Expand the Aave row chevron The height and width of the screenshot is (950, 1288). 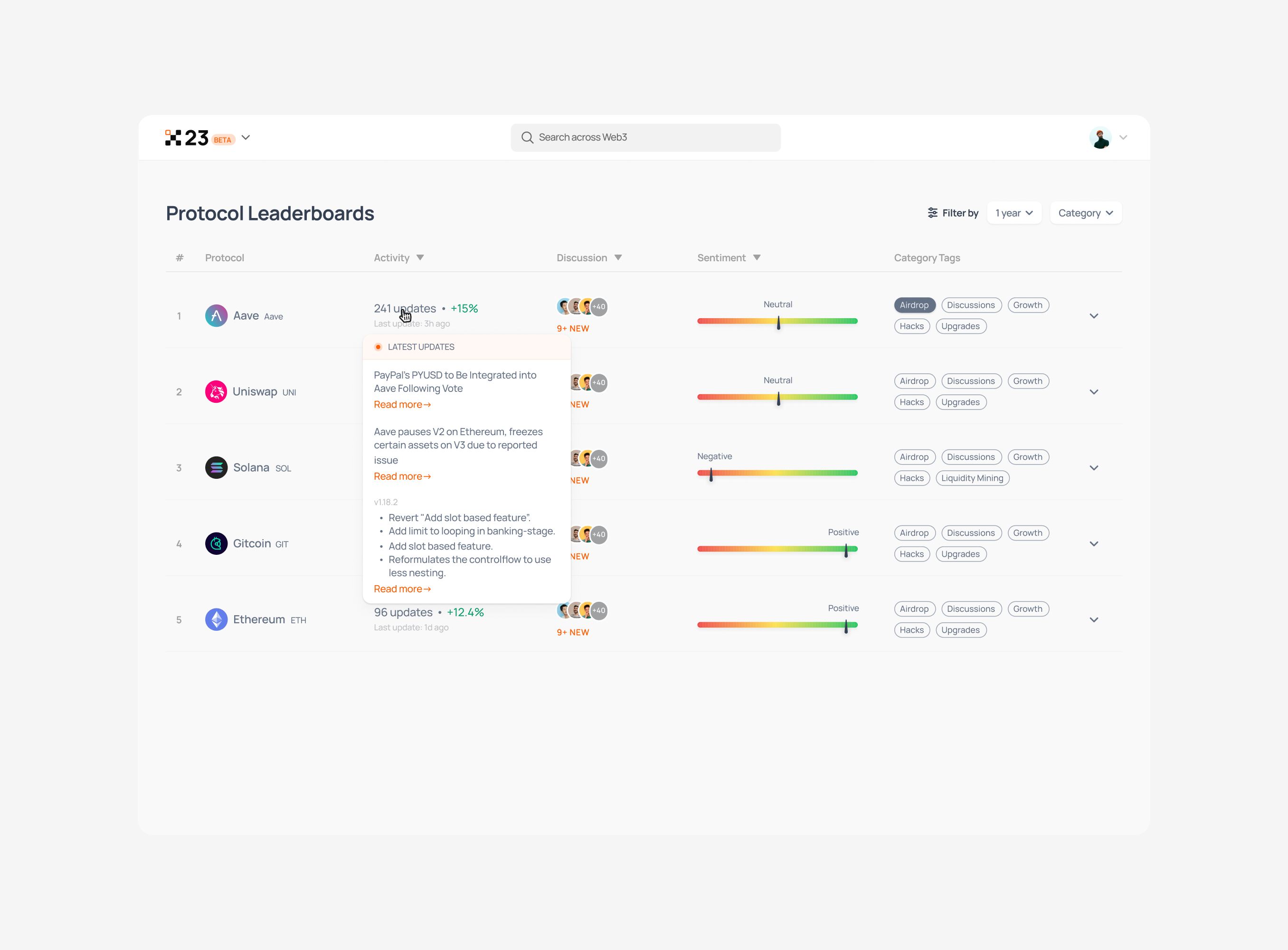tap(1094, 316)
